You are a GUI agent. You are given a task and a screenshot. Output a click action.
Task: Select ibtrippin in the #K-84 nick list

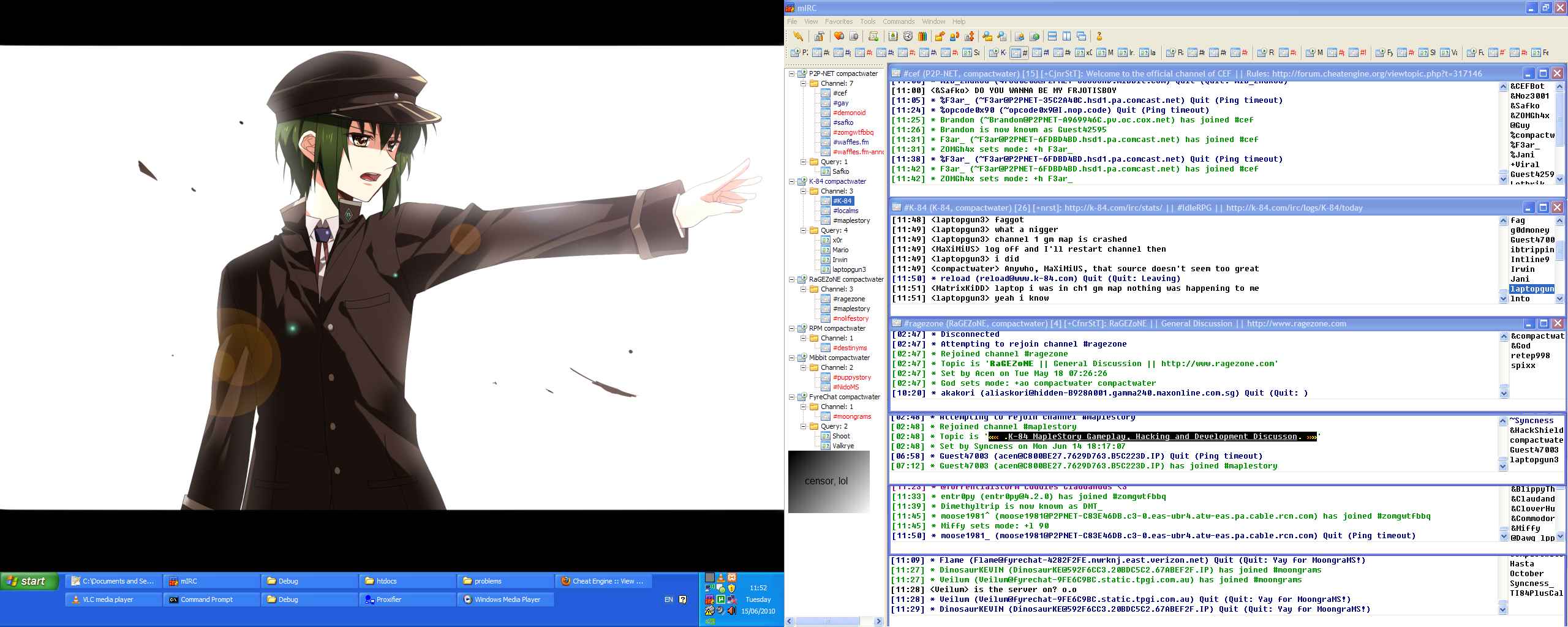1531,250
